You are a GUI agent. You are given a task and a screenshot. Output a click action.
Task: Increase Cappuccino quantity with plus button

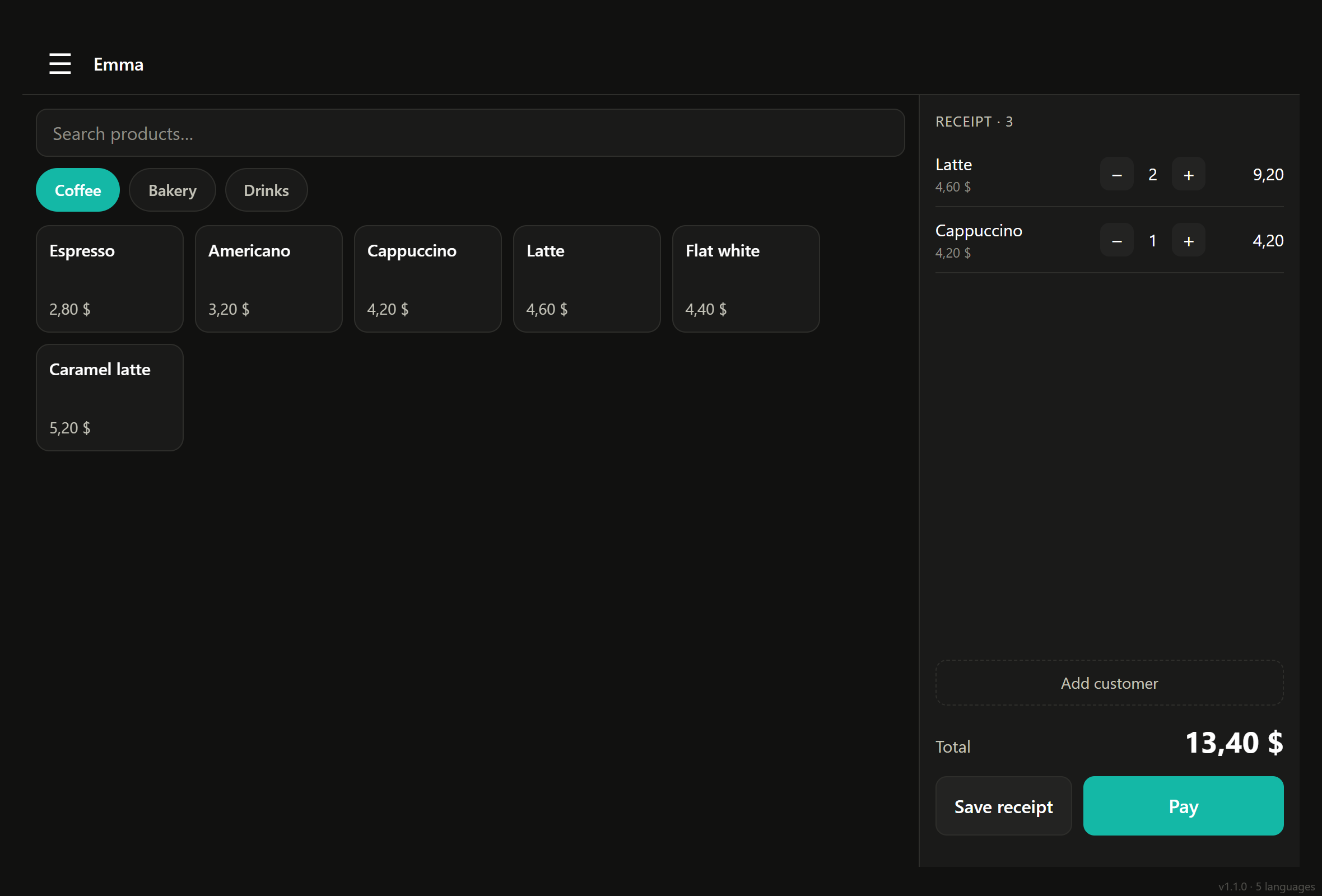pos(1188,240)
